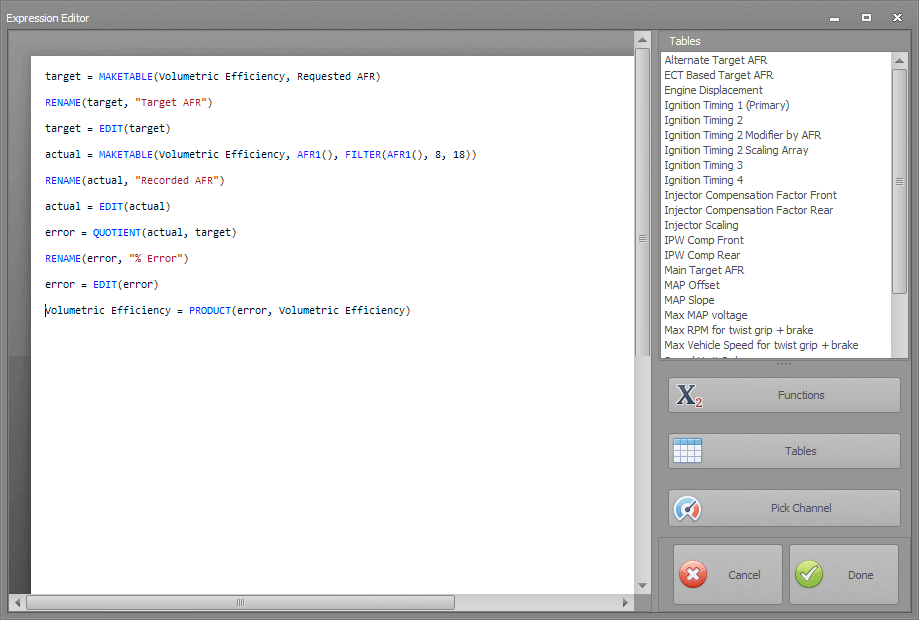Click the Pick Channel gauge icon
Image resolution: width=919 pixels, height=620 pixels.
[688, 508]
